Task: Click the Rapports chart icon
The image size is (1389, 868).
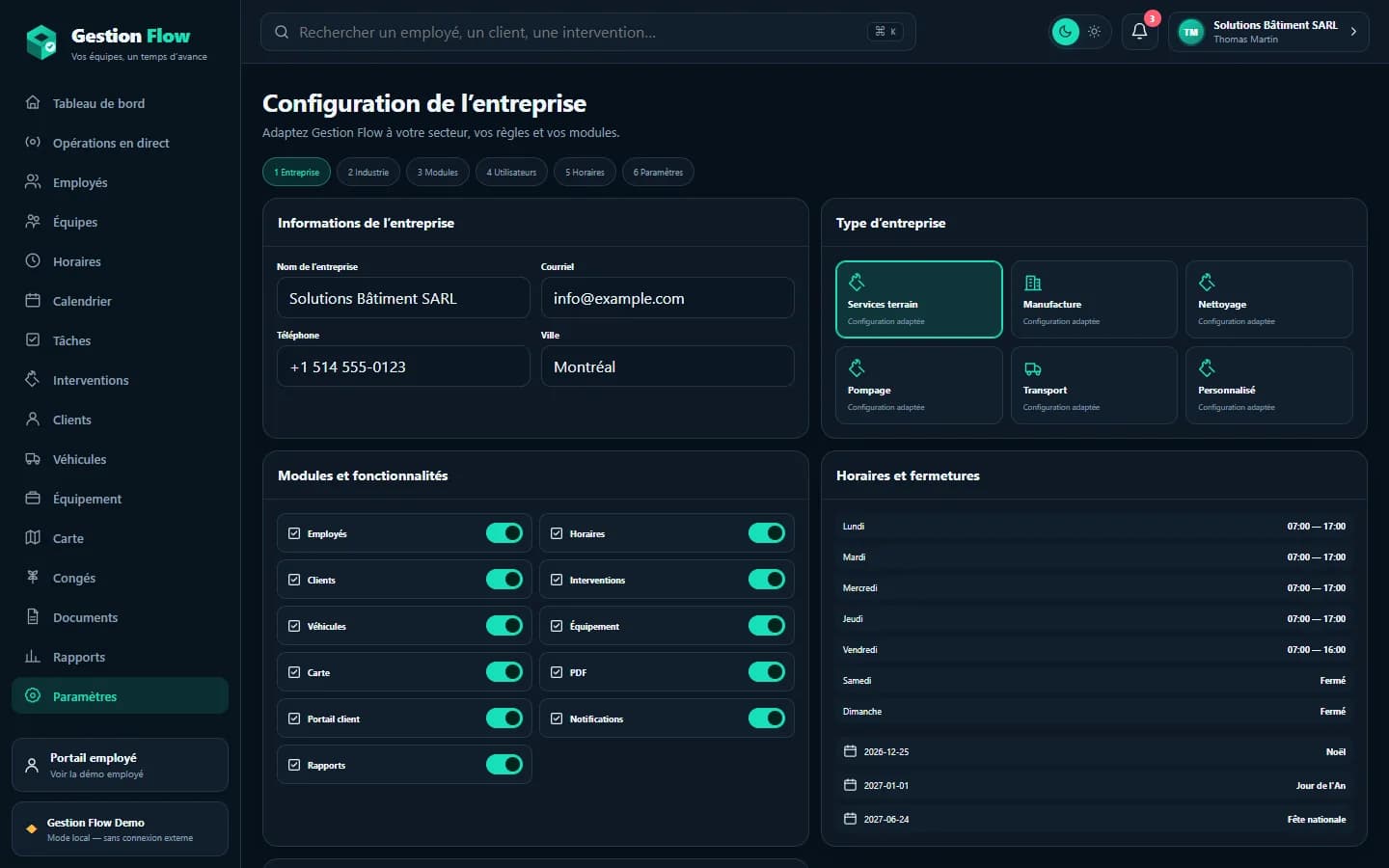Action: pyautogui.click(x=33, y=656)
